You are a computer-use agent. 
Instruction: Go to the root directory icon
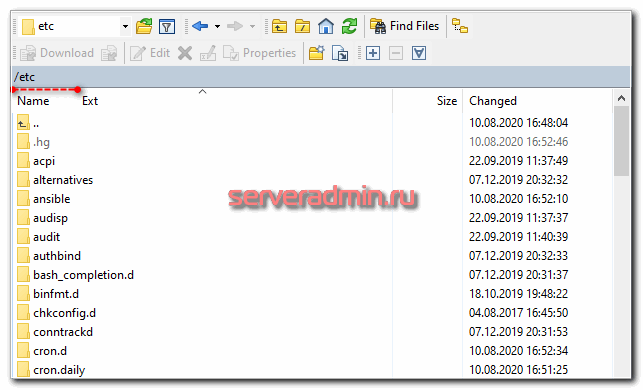[303, 27]
